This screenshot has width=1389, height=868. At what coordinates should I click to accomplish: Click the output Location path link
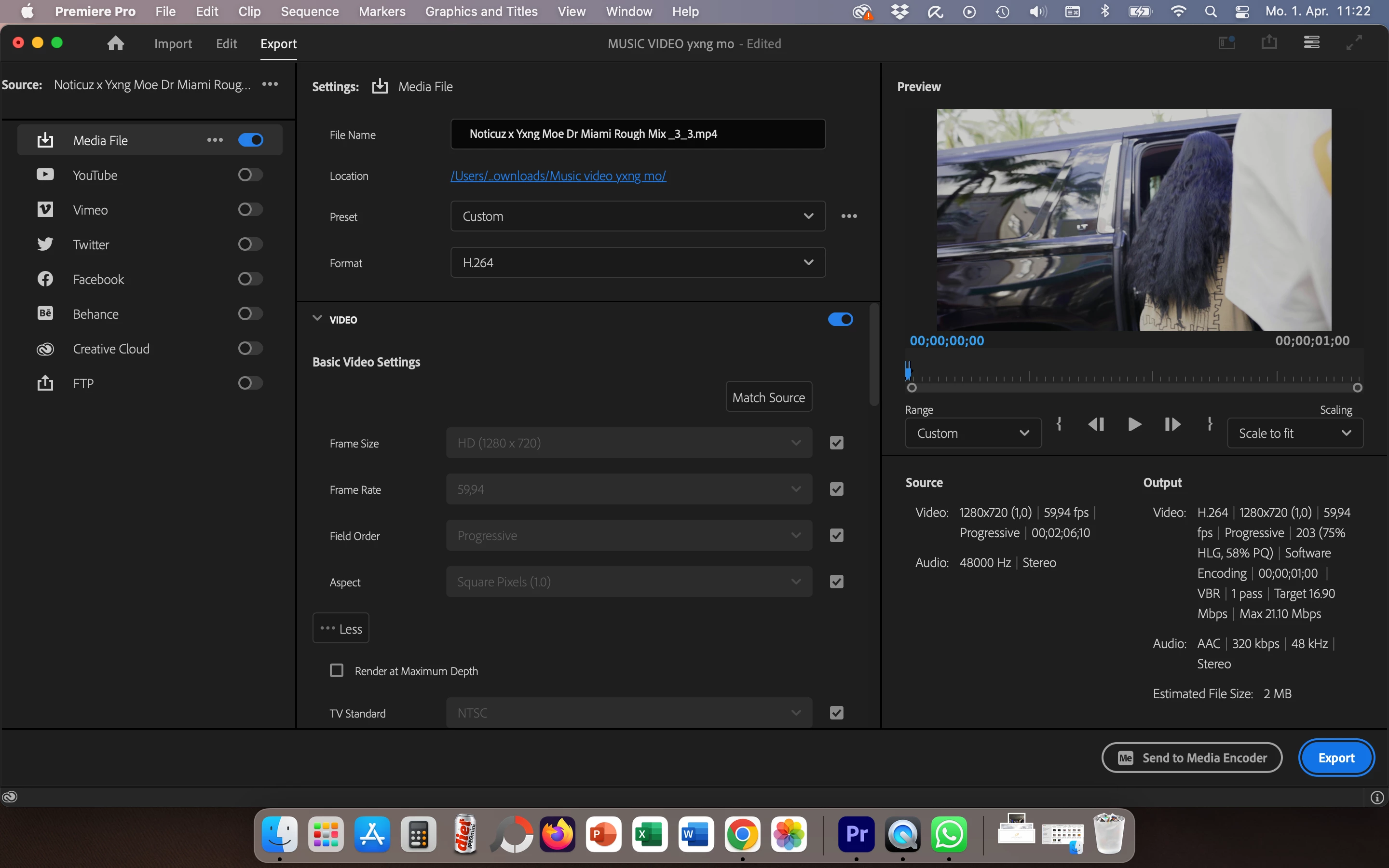pos(558,176)
